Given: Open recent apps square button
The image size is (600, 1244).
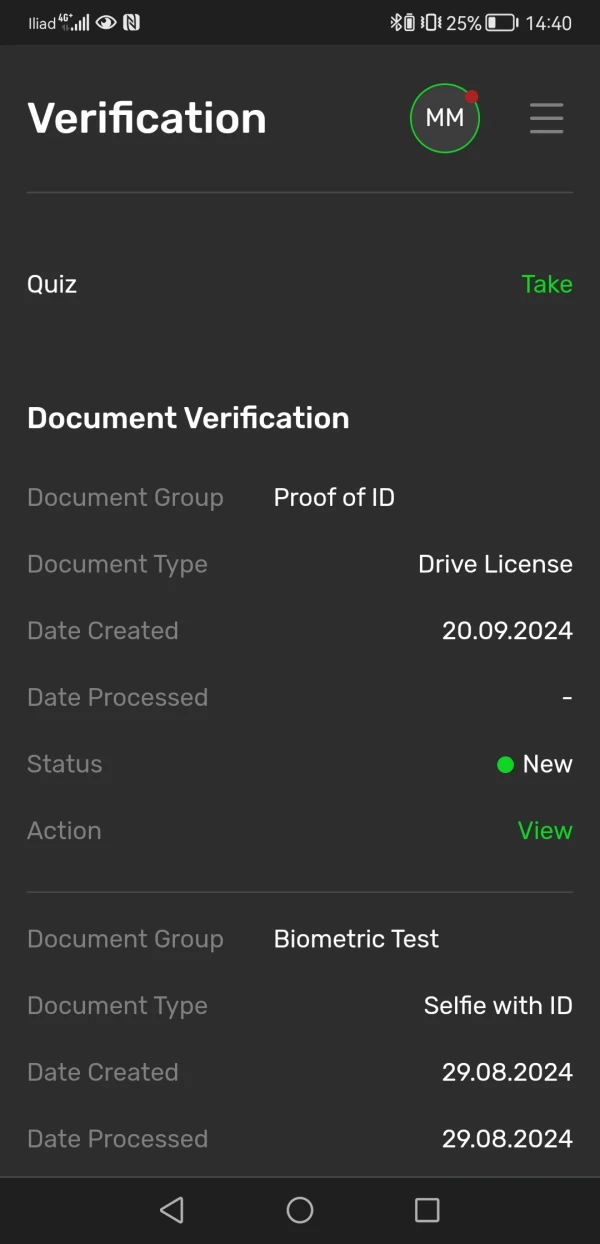Looking at the screenshot, I should click(x=427, y=1210).
